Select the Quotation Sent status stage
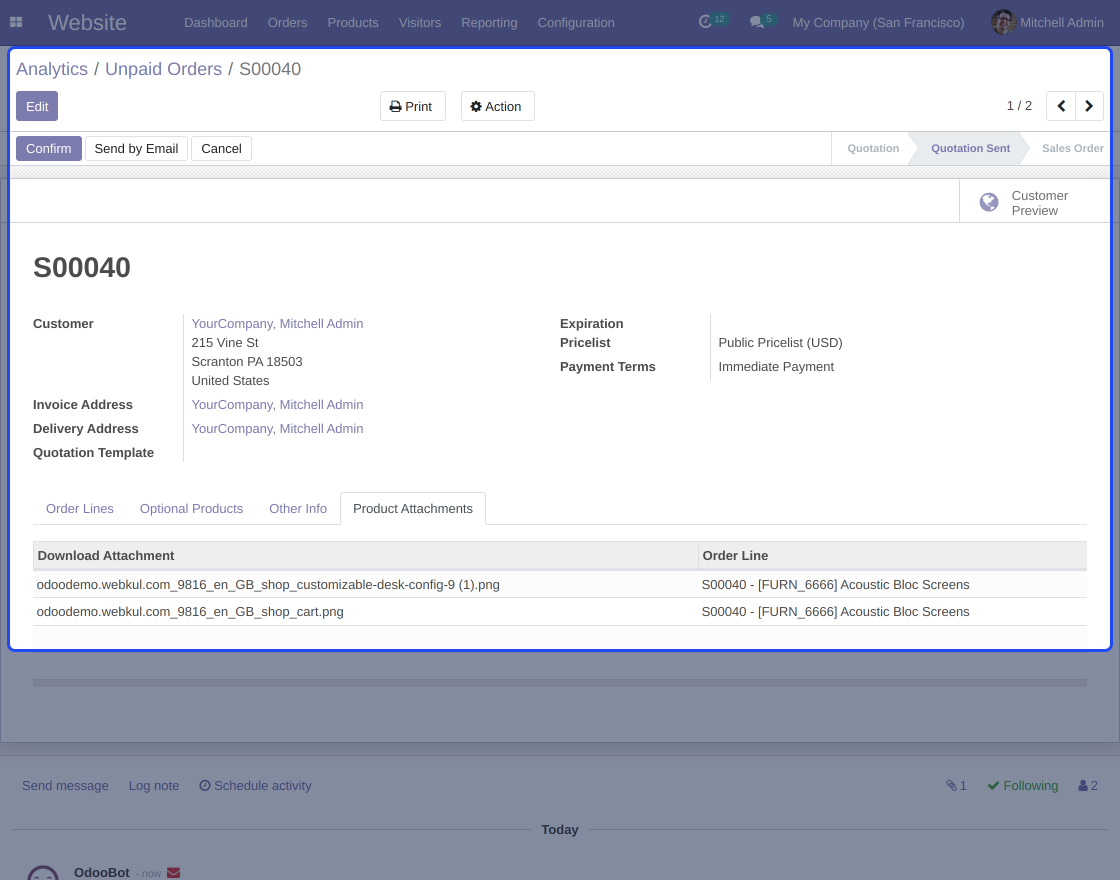Screen dimensions: 1120x880 970,149
